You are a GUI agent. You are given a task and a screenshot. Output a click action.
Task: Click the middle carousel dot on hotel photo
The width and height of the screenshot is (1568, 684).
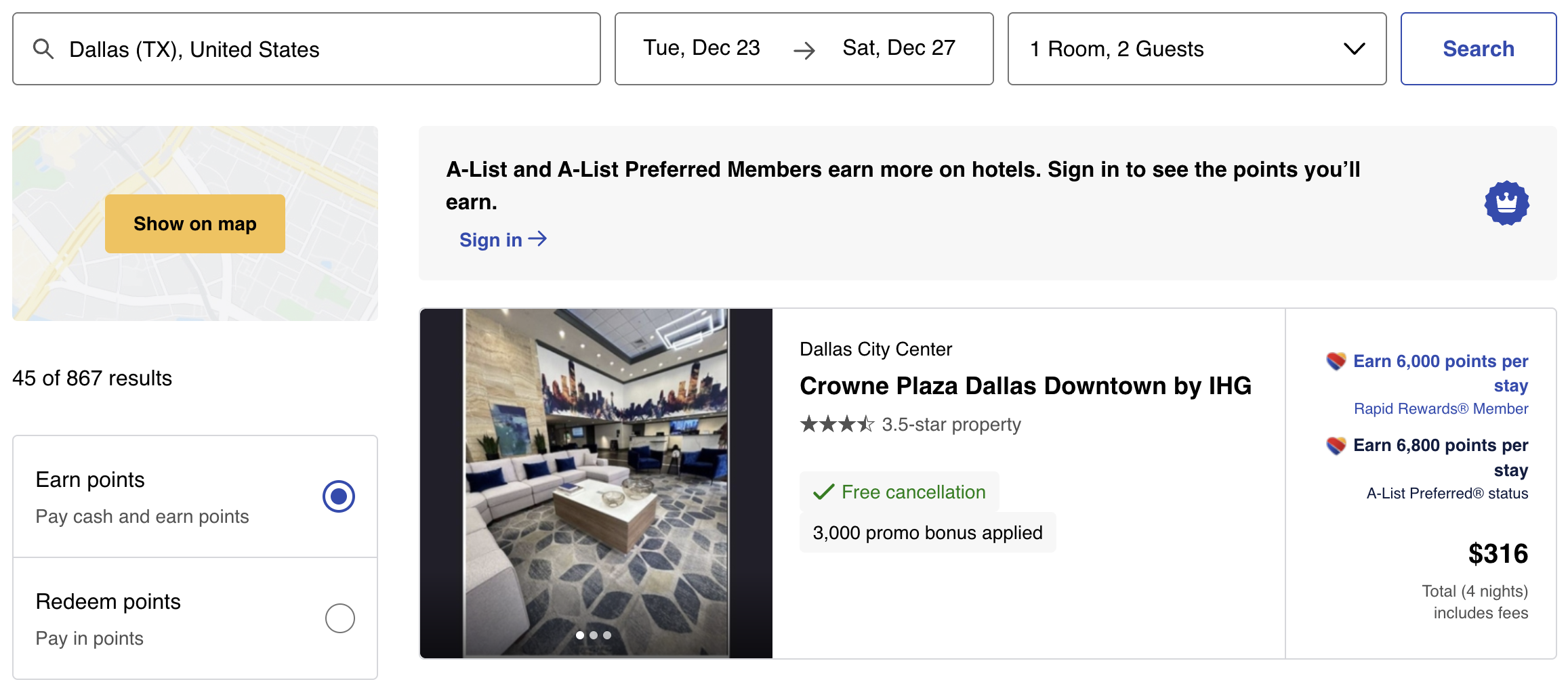tap(594, 635)
